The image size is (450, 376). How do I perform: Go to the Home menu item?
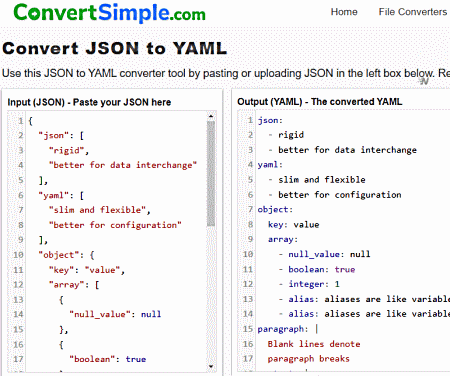344,12
